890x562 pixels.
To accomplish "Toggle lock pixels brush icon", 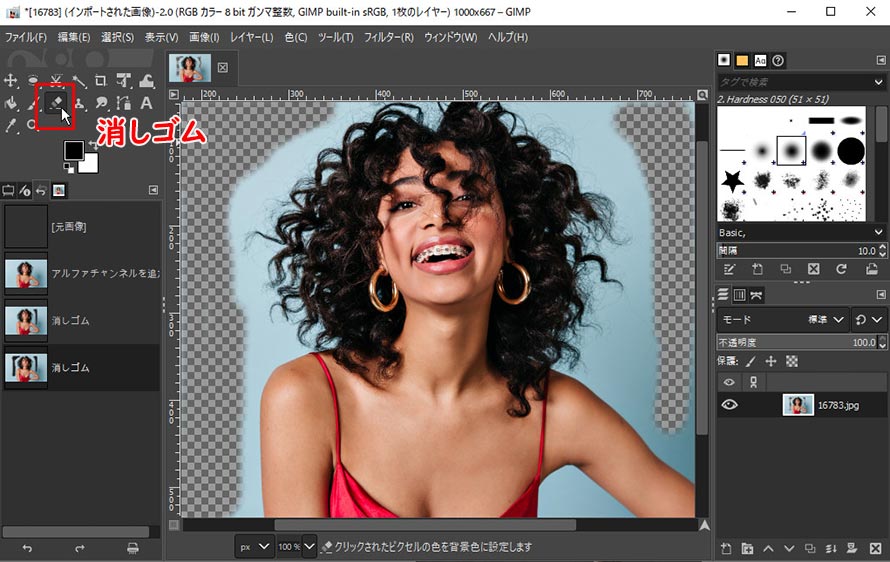I will pyautogui.click(x=750, y=361).
